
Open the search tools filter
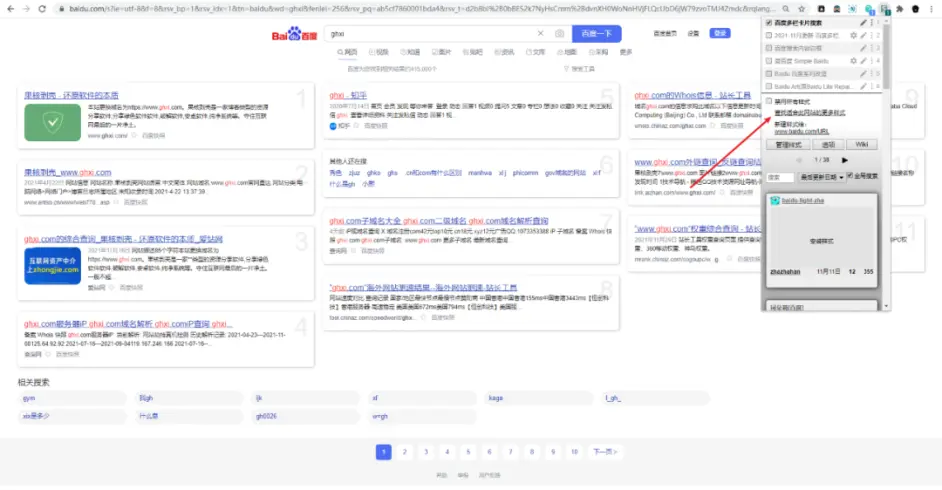579,69
